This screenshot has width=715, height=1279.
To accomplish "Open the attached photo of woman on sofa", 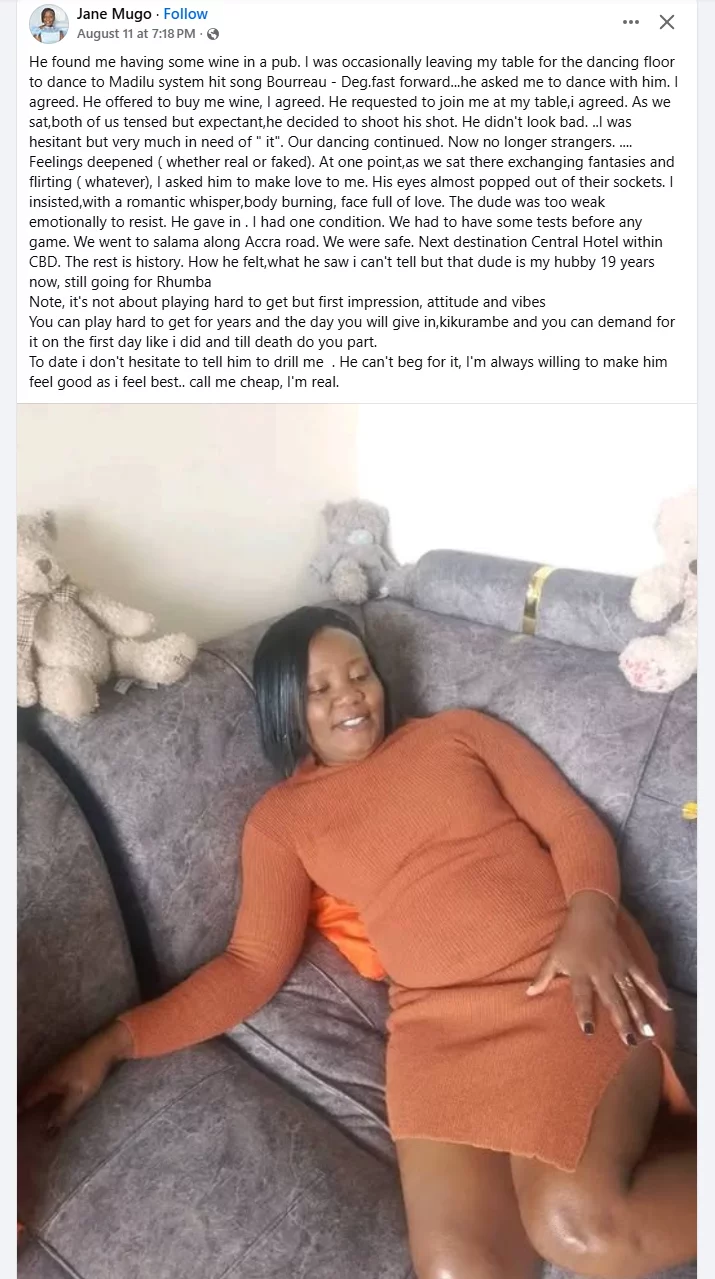I will pyautogui.click(x=357, y=841).
